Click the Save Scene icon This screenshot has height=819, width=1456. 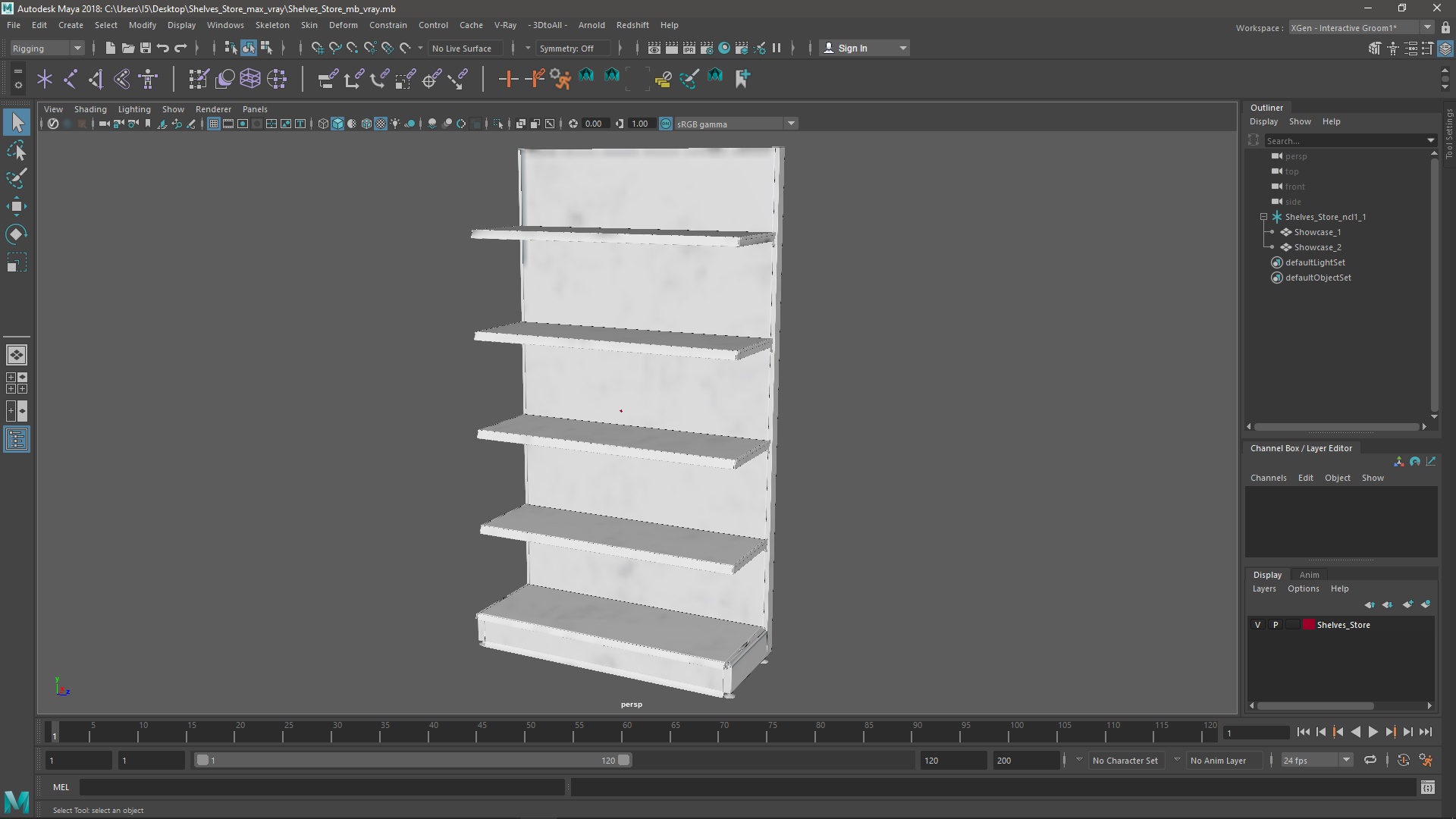pos(145,48)
